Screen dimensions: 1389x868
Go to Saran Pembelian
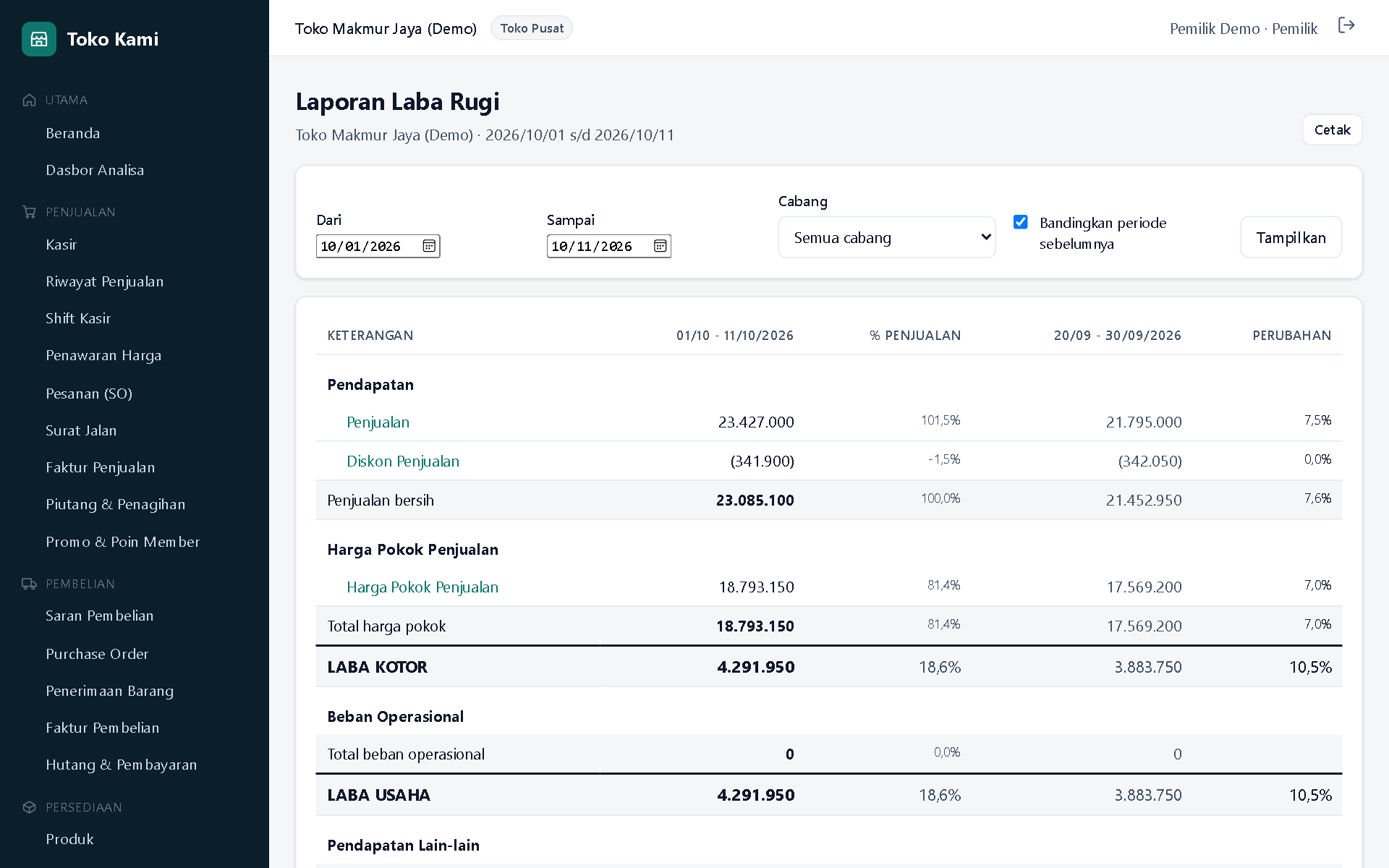tap(100, 616)
